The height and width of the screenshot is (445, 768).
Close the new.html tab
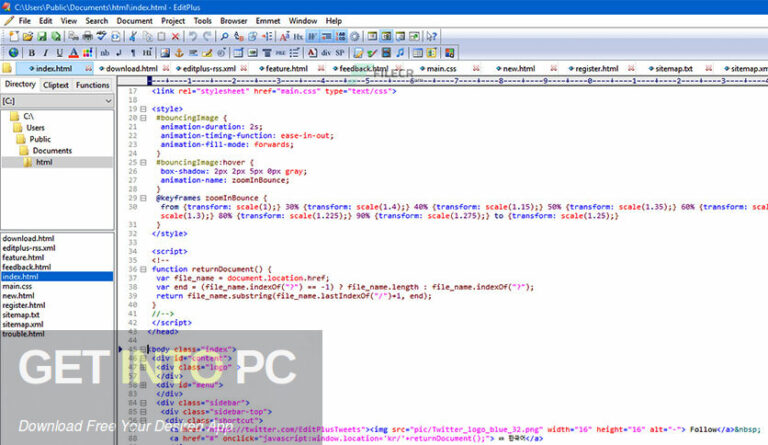(x=553, y=69)
